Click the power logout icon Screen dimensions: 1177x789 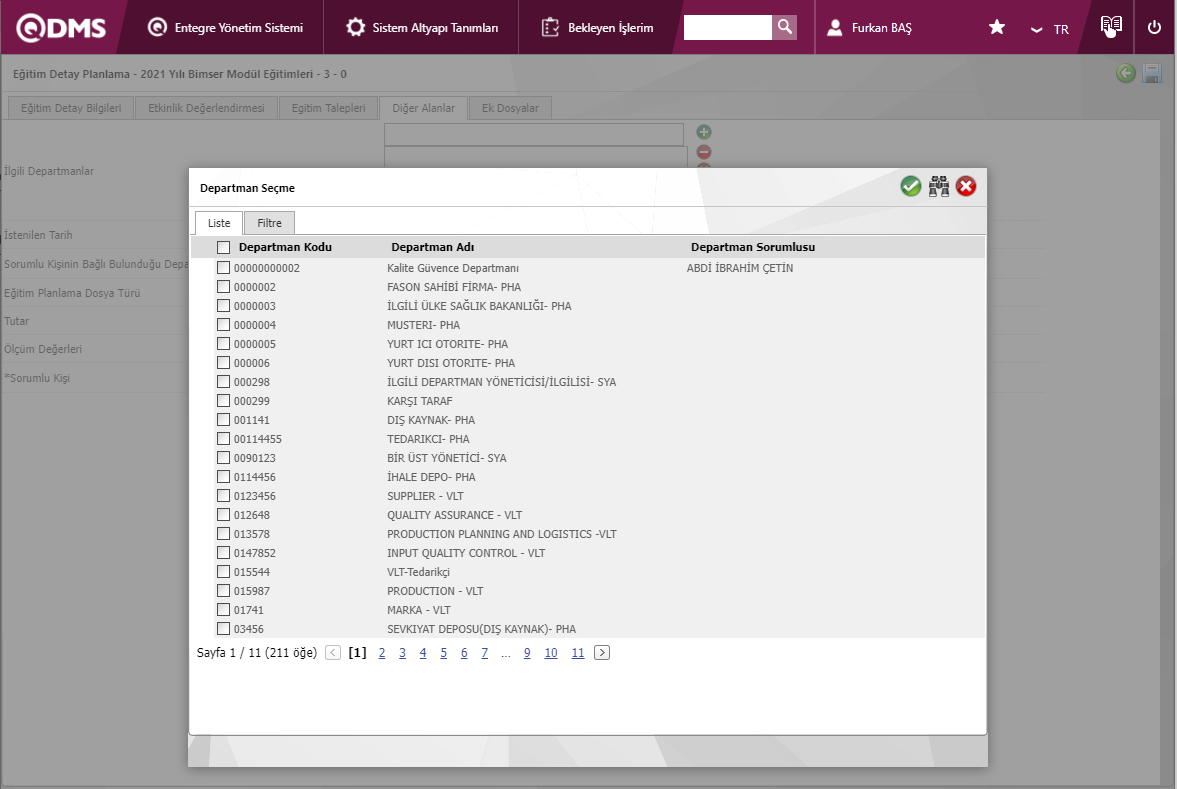(1154, 28)
